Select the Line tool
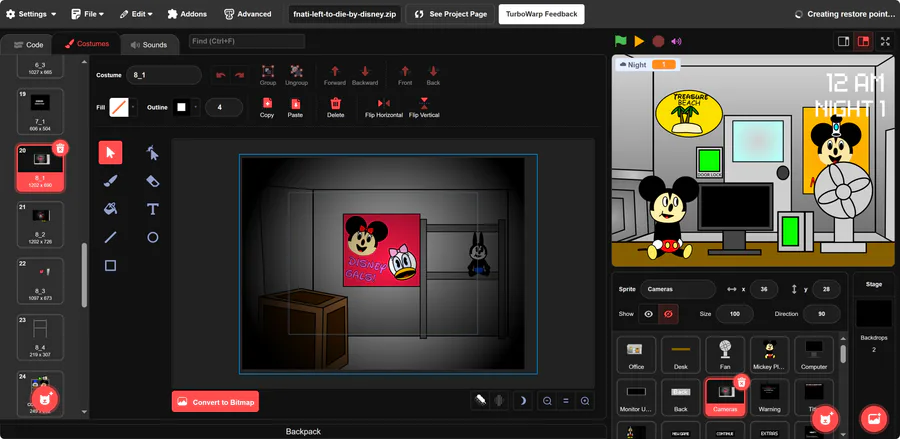The width and height of the screenshot is (900, 439). pos(110,237)
